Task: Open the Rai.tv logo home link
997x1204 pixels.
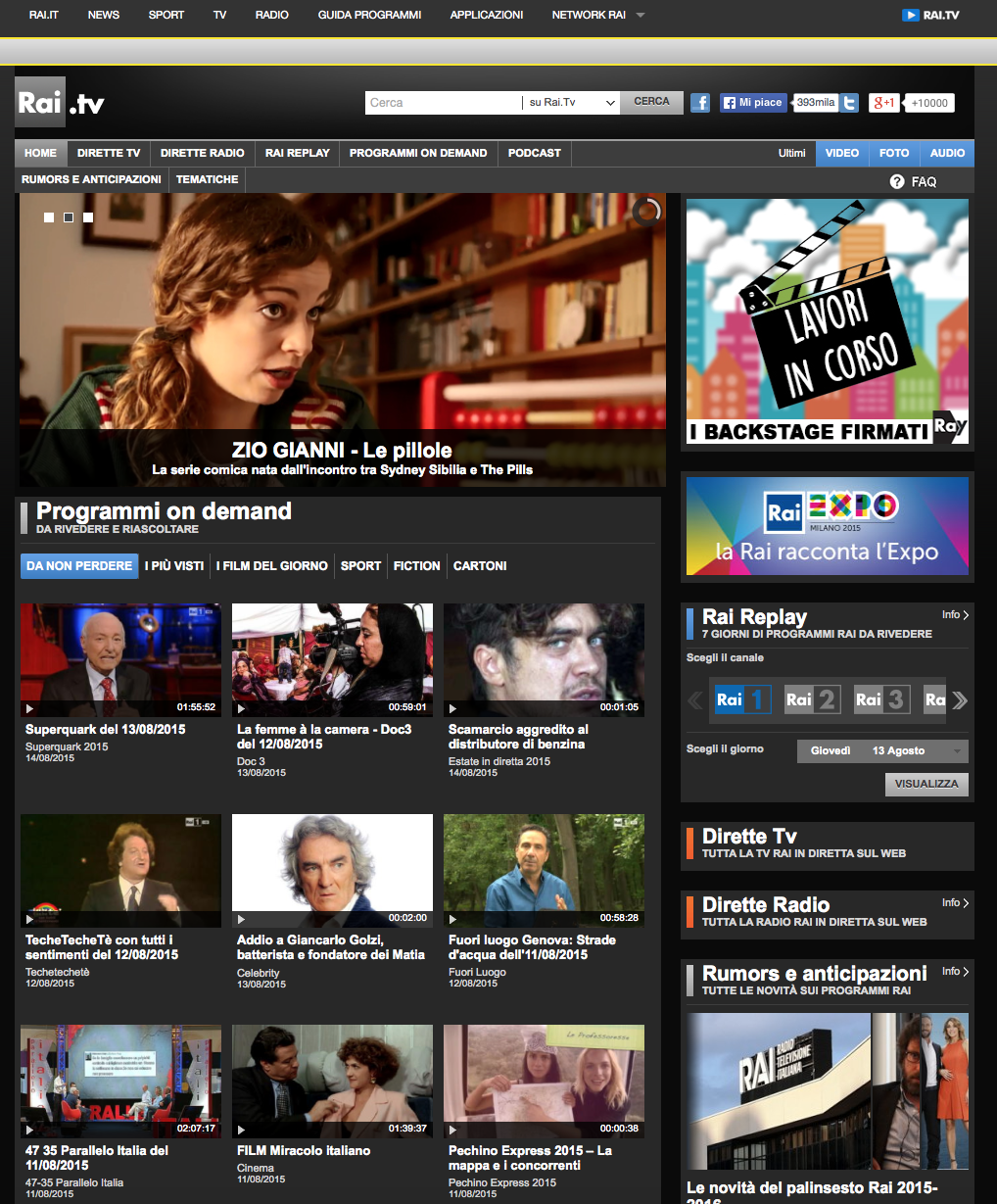Action: 60,102
